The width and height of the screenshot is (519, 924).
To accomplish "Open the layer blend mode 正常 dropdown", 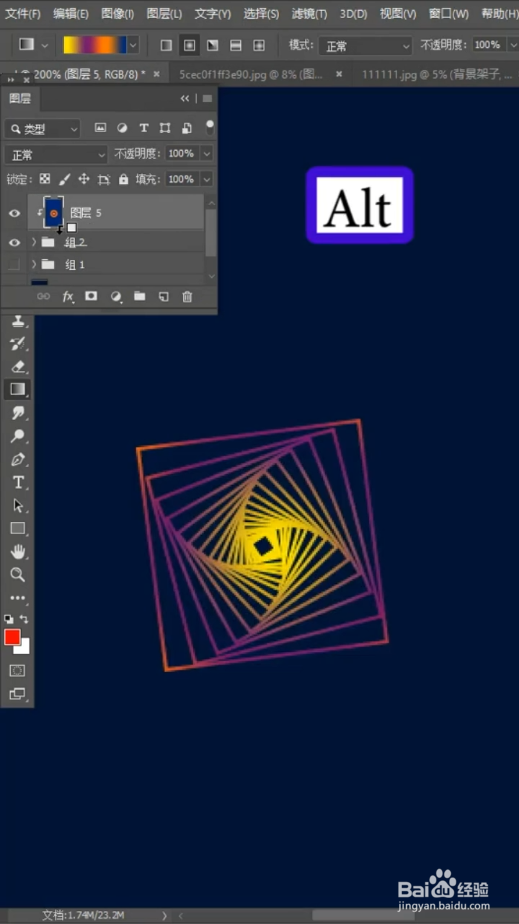I will point(56,155).
